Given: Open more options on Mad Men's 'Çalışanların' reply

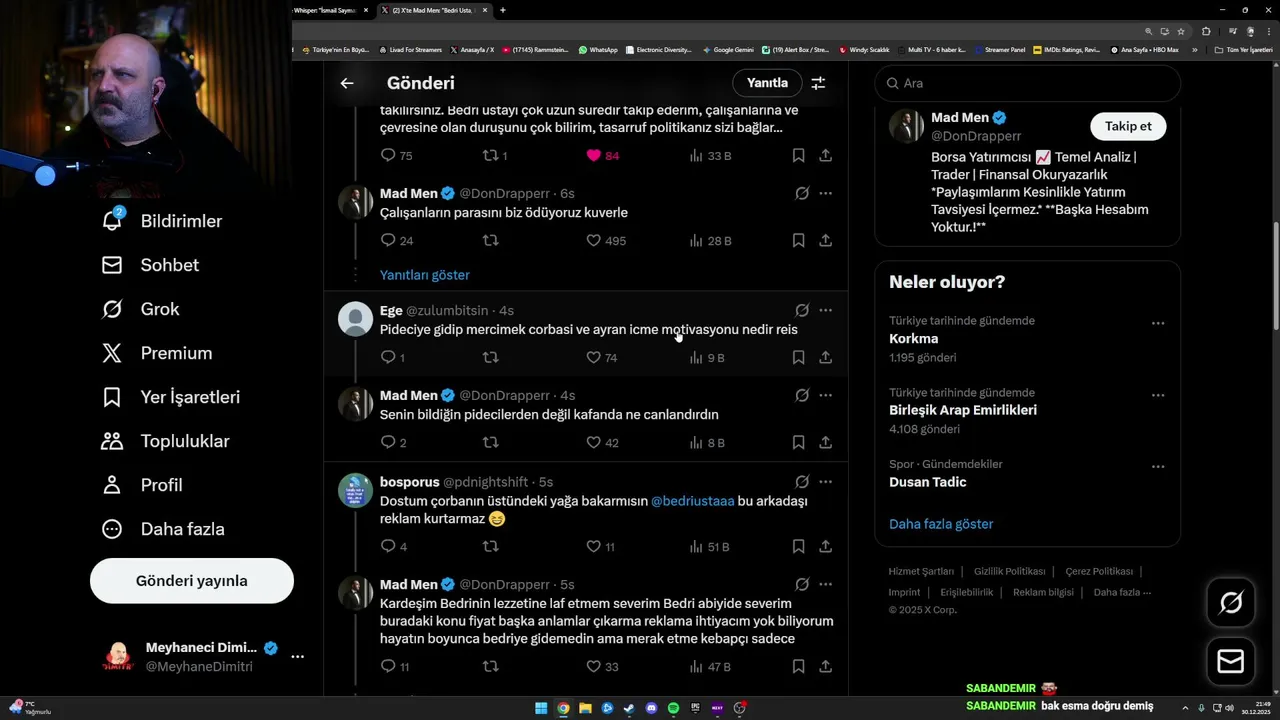Looking at the screenshot, I should (826, 193).
